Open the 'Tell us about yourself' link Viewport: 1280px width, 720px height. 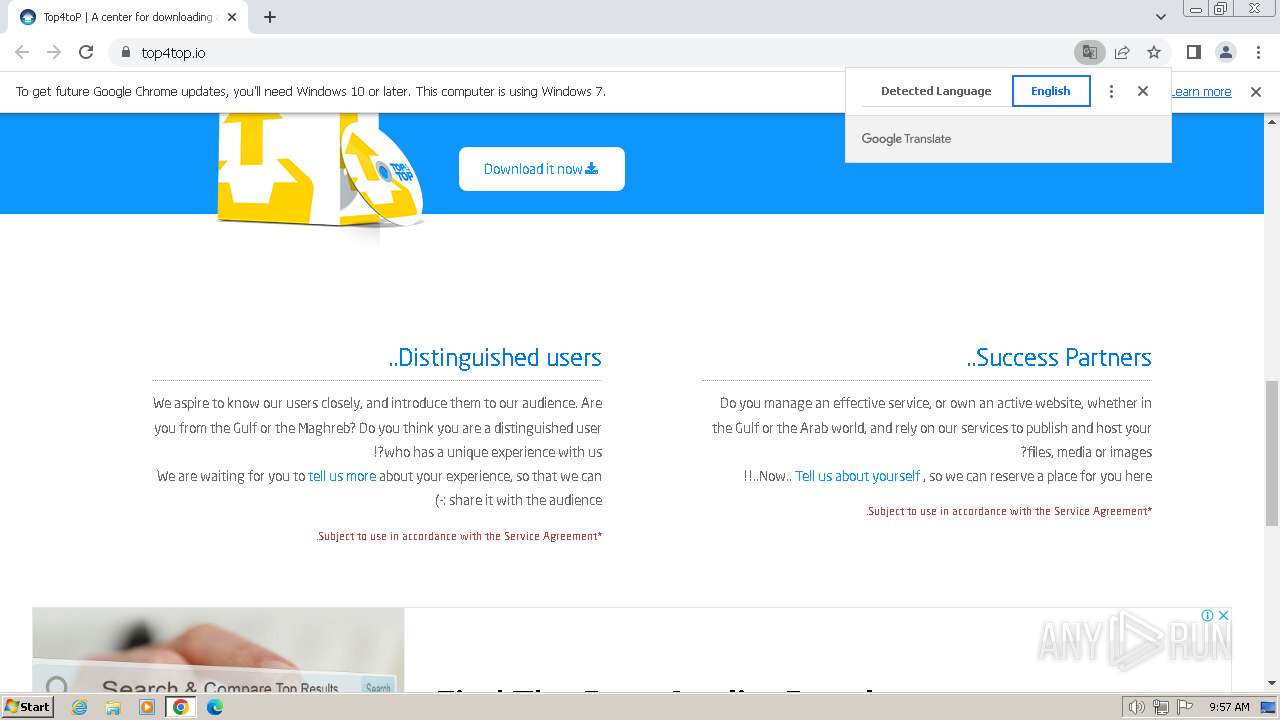tap(858, 476)
